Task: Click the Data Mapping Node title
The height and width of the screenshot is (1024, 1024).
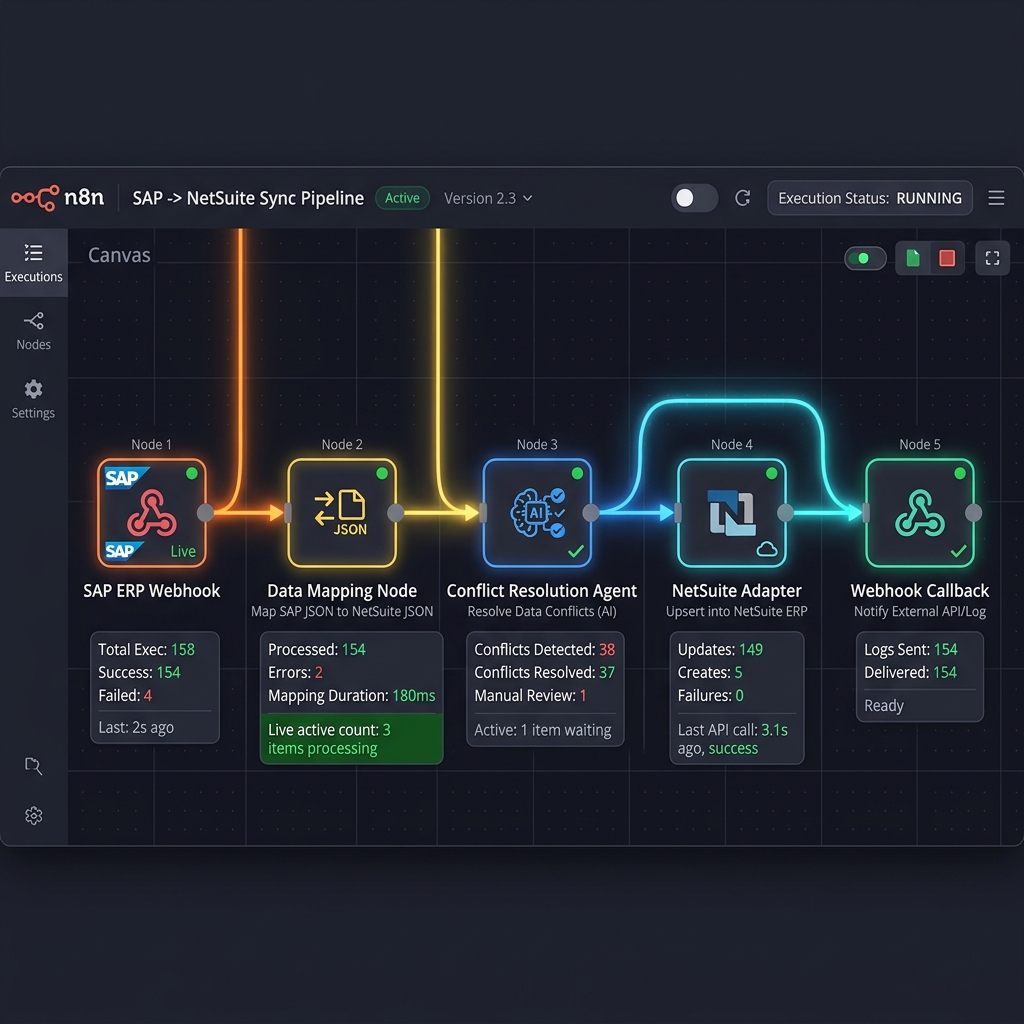Action: tap(342, 590)
